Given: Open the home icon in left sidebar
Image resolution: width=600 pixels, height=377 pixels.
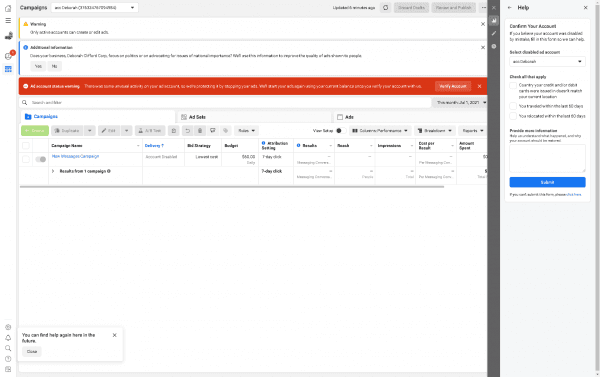Looking at the screenshot, I should (x=8, y=8).
